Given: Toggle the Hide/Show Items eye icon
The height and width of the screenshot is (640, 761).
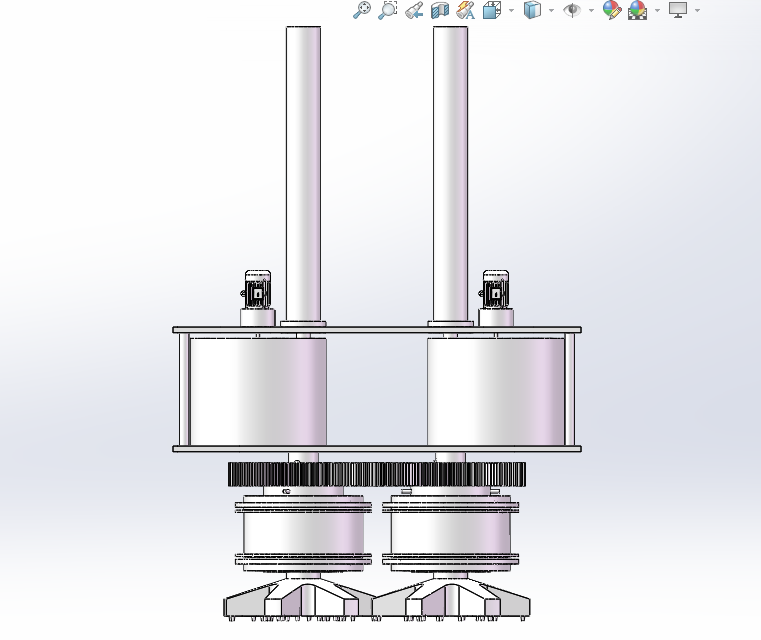Looking at the screenshot, I should point(572,10).
